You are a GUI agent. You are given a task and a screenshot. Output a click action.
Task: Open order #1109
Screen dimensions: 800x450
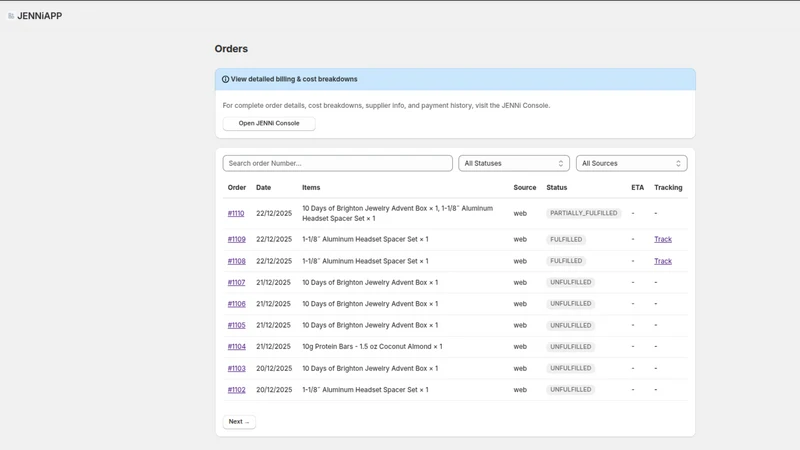click(x=236, y=239)
